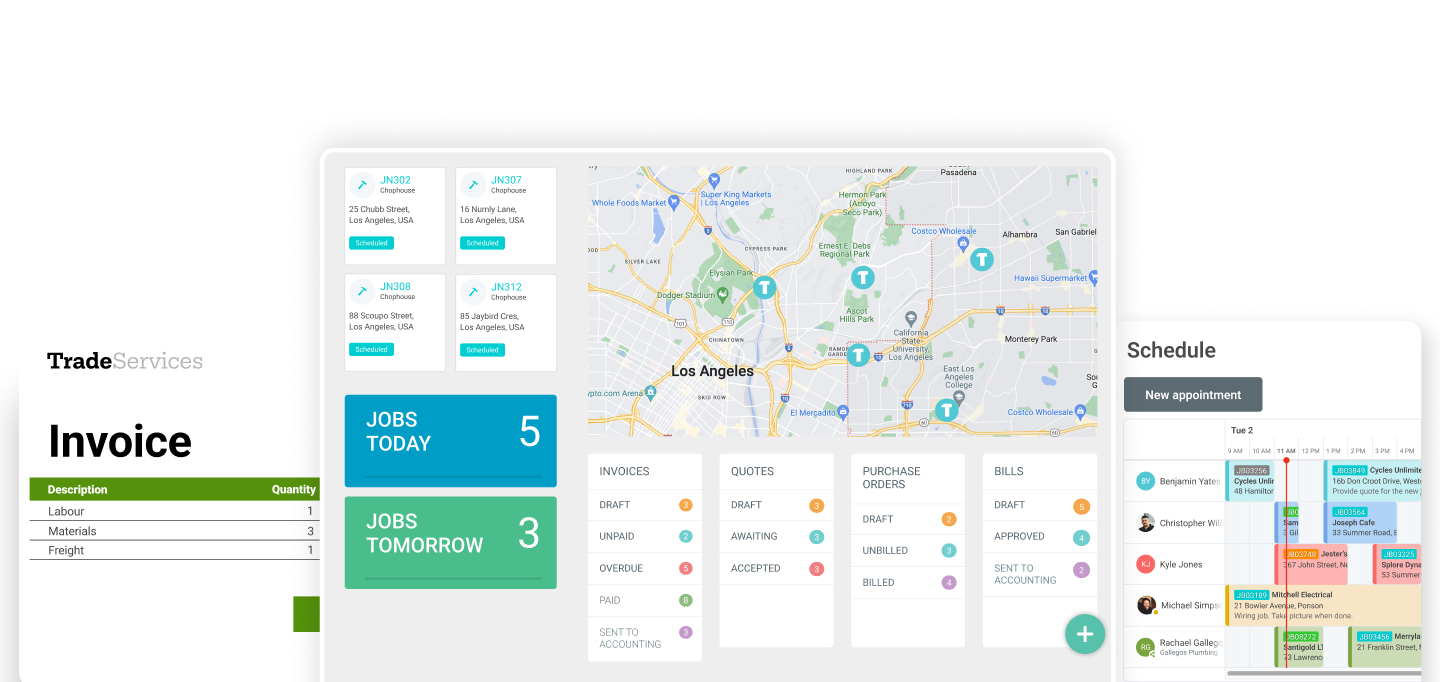Click the Schedule horizontal scrollbar
1440x682 pixels.
pos(1324,674)
